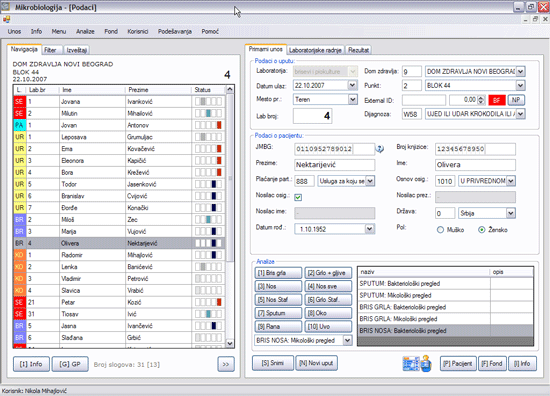550x396 pixels.
Task: Click the [10] Uvo analysis button
Action: pos(328,327)
